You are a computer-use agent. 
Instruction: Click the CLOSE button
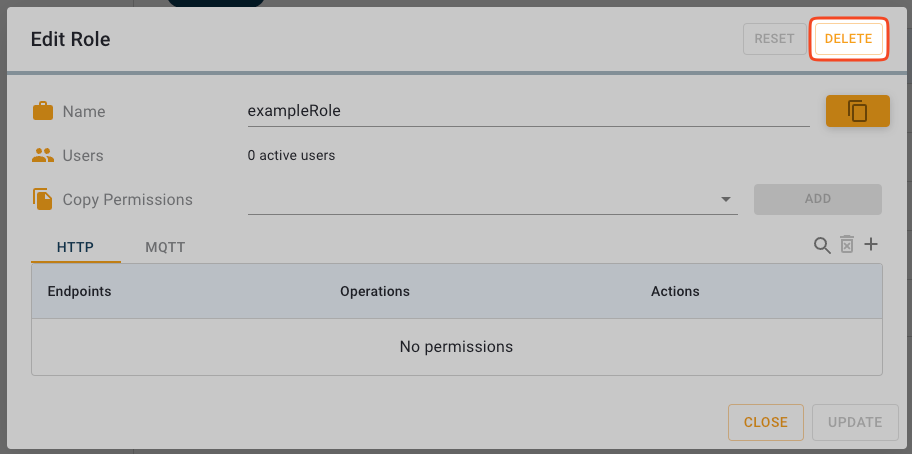(765, 422)
